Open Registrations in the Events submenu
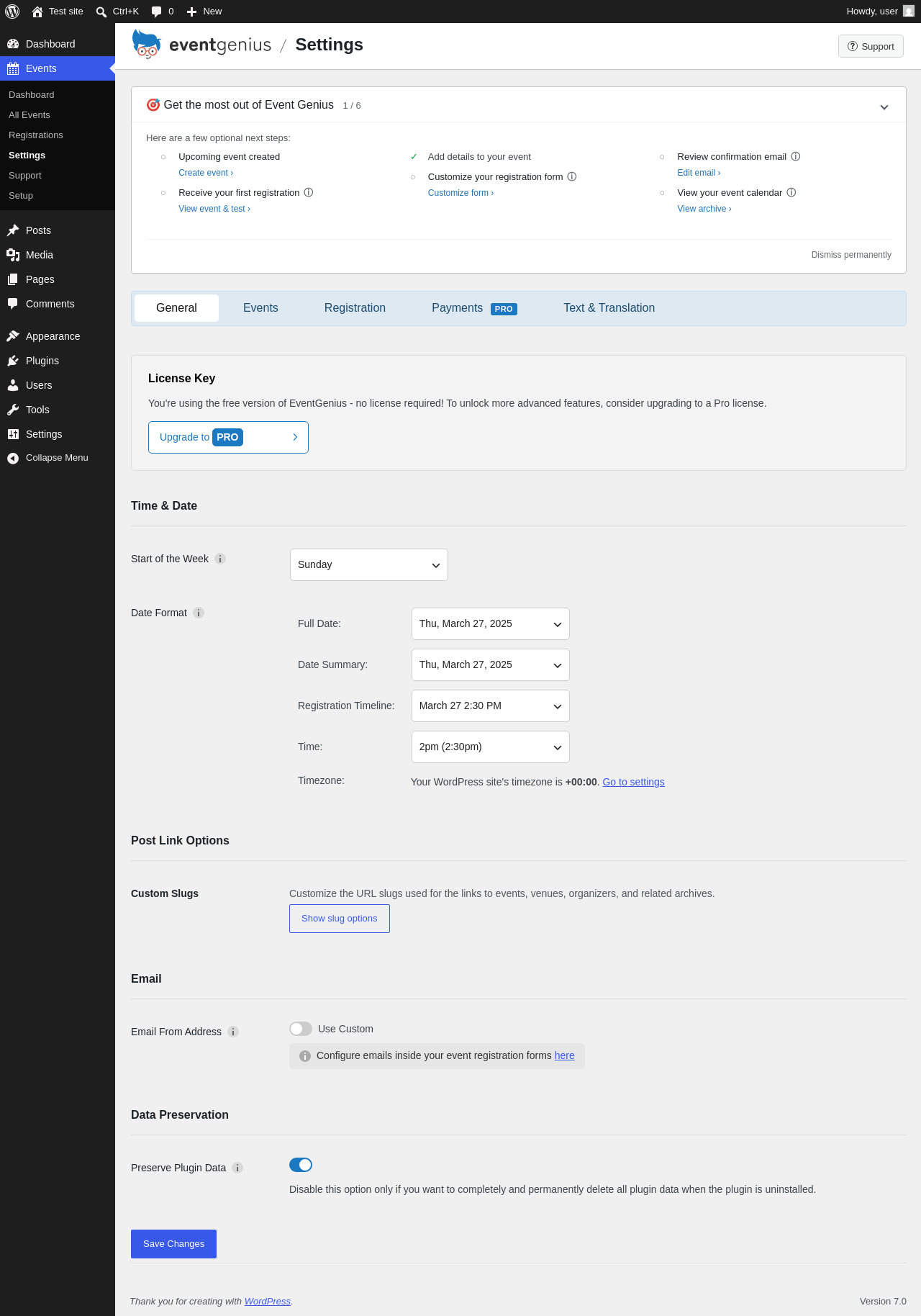Screen dimensions: 921x1316 pos(36,135)
